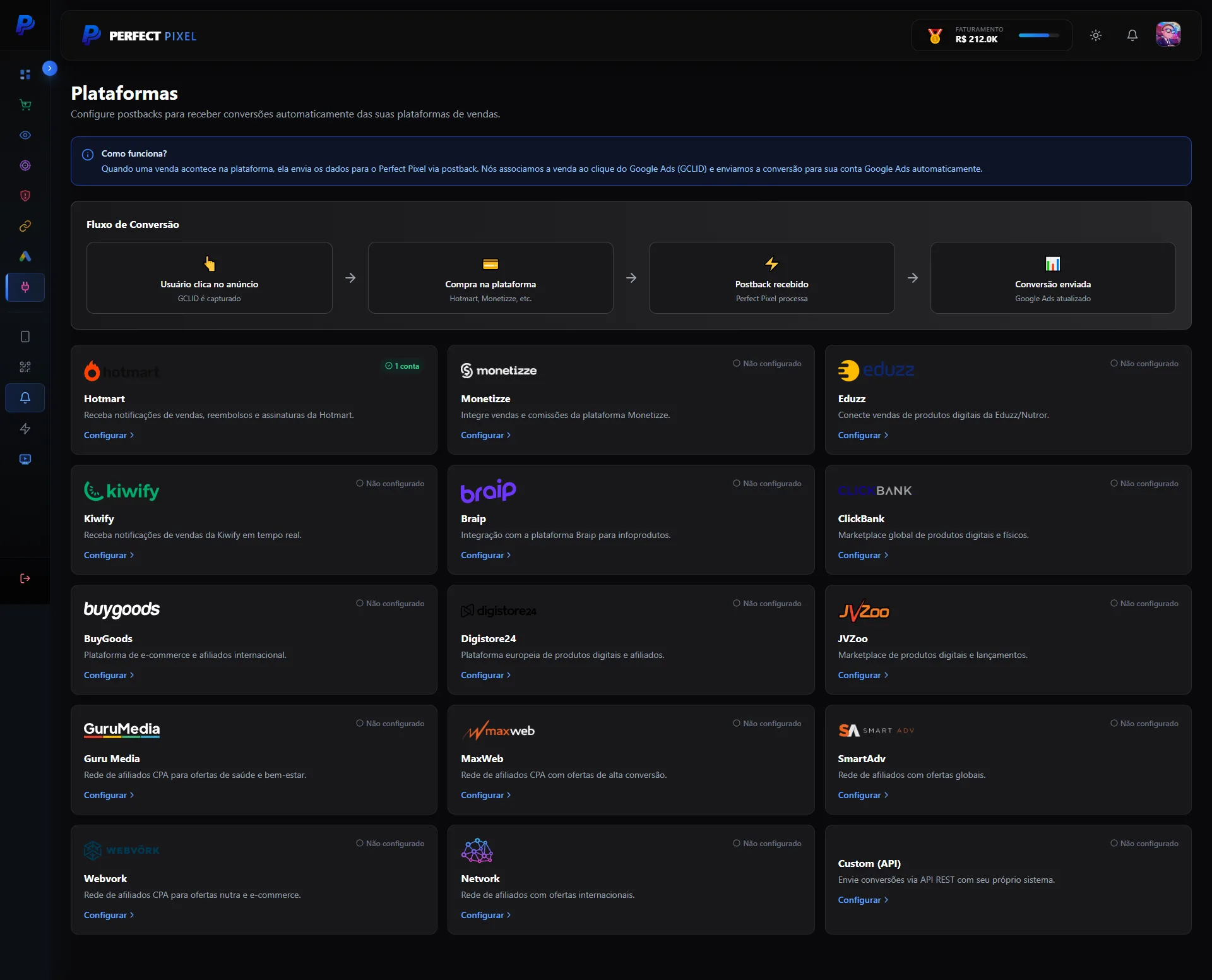Click the Faturamento progress bar
Screen dimensions: 1212x980
(1038, 35)
